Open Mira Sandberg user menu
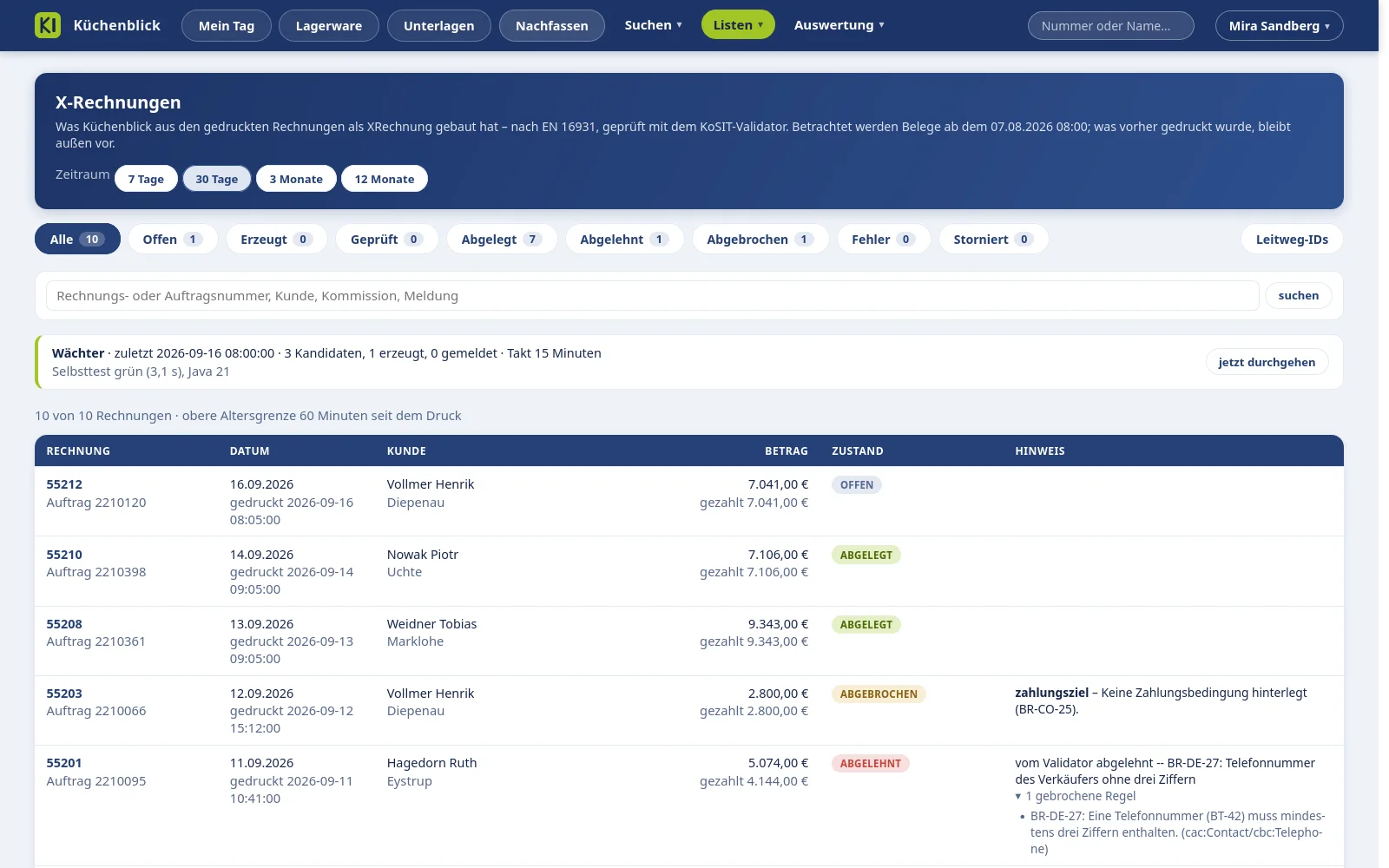This screenshot has width=1389, height=868. [1279, 25]
